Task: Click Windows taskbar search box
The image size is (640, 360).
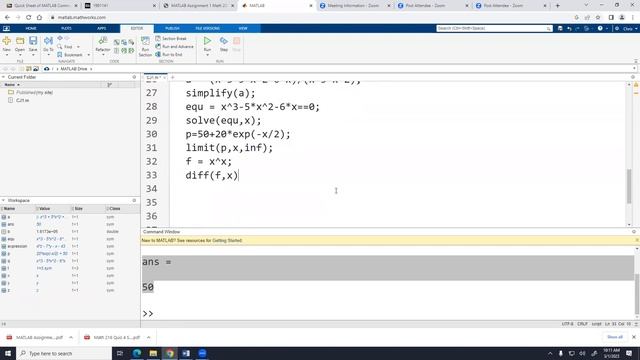Action: click(x=64, y=353)
